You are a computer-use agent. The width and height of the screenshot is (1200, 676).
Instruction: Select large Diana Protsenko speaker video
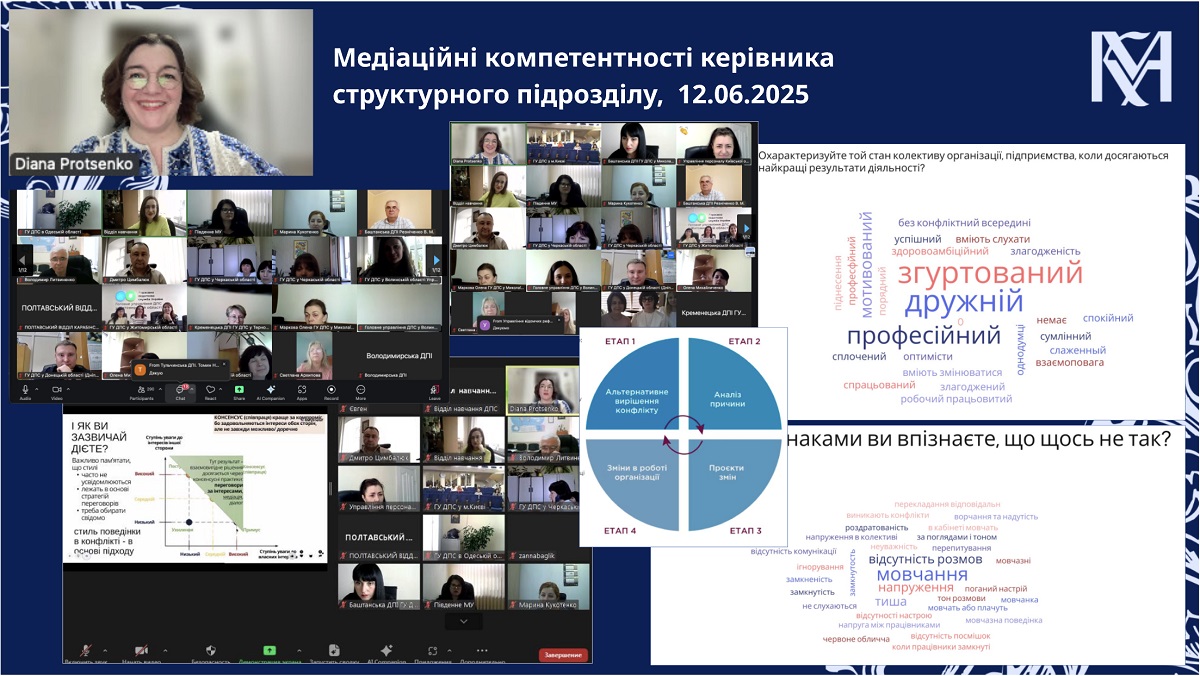pos(160,93)
